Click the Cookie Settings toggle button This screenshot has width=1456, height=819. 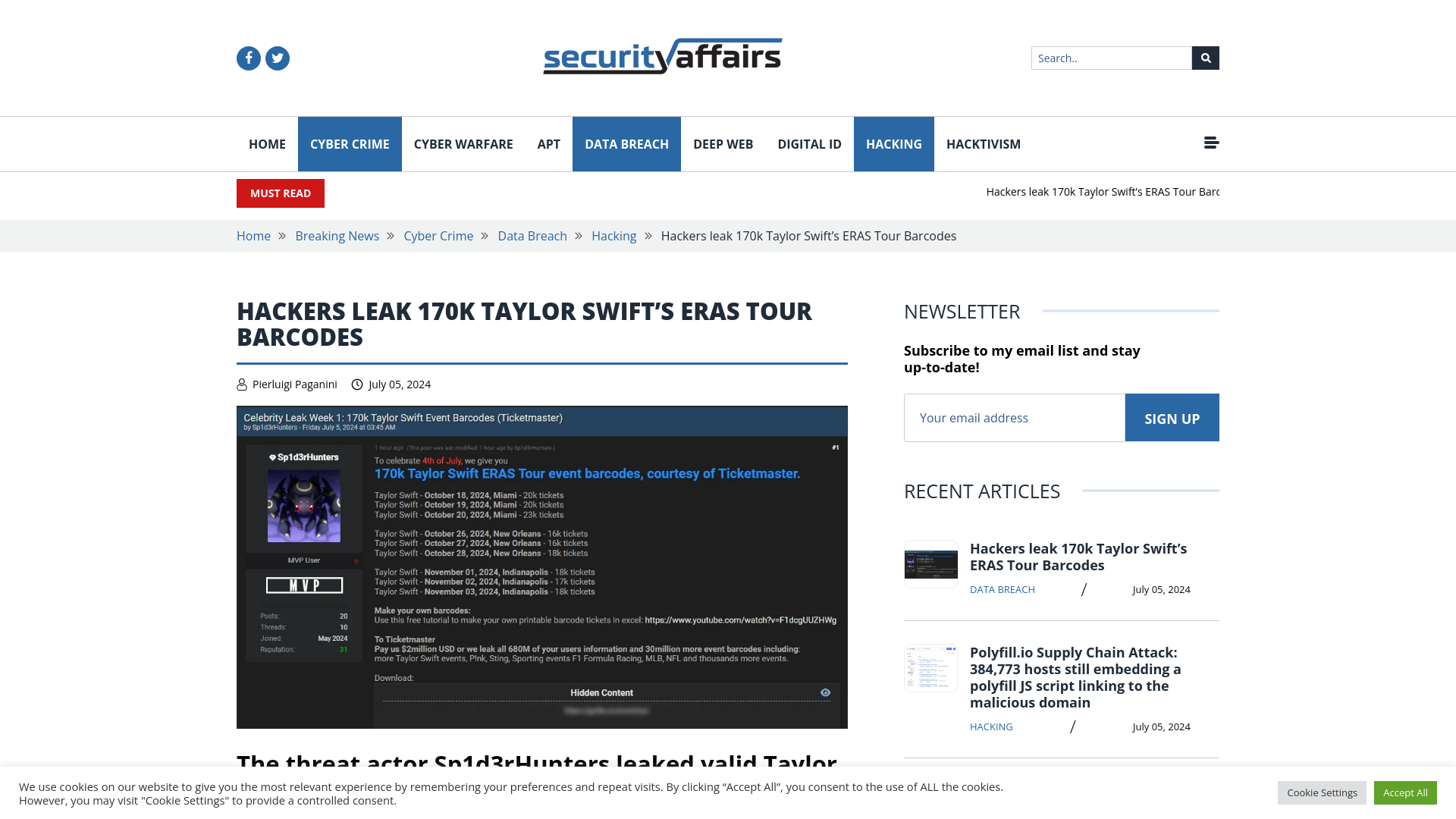coord(1322,792)
